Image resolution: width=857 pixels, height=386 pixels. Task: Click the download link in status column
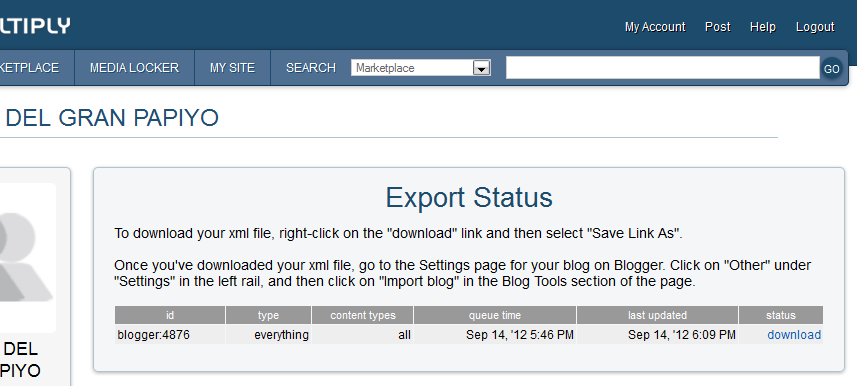[794, 335]
